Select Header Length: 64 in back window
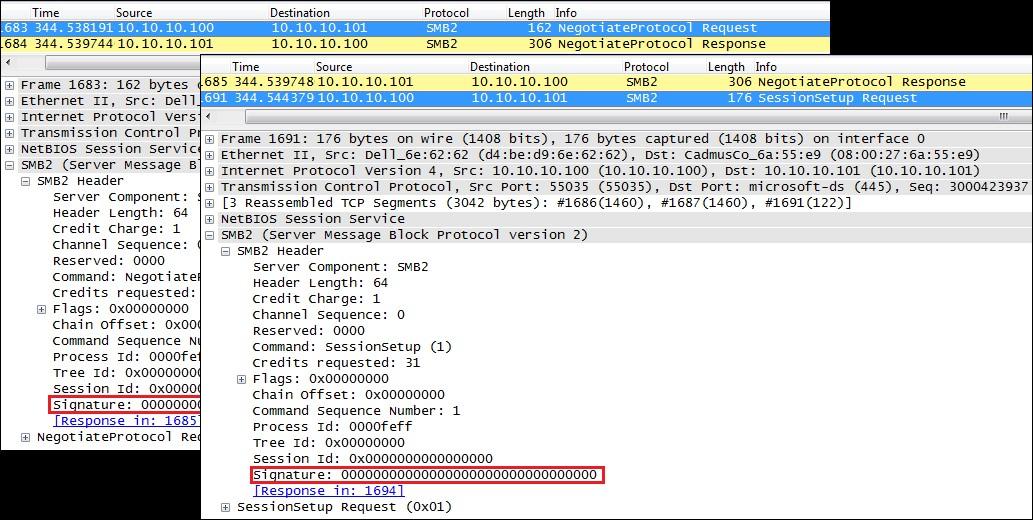This screenshot has height=520, width=1033. (121, 213)
